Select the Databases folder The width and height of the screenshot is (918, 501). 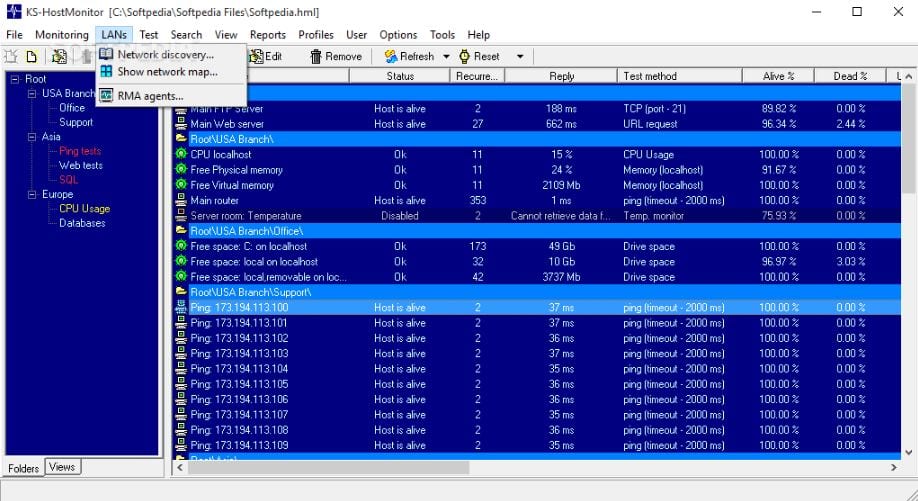click(82, 223)
